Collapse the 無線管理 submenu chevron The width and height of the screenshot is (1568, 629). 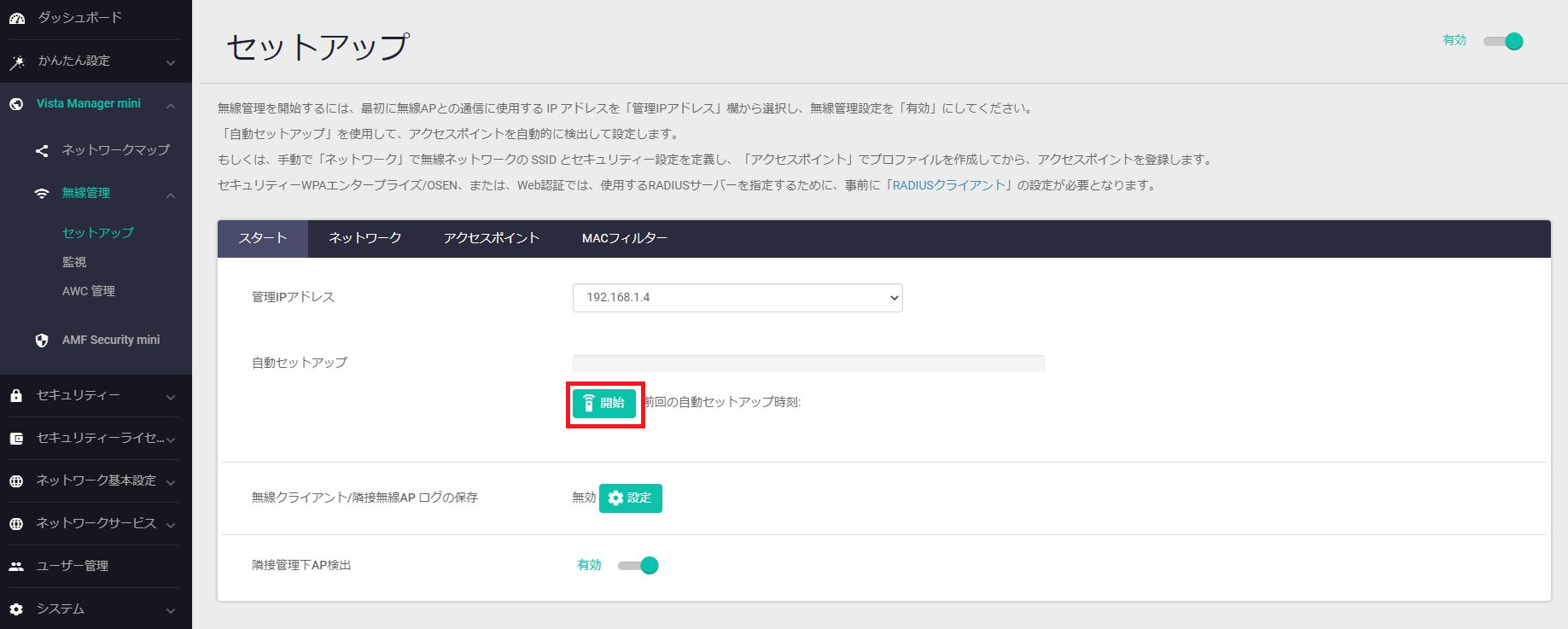(171, 195)
